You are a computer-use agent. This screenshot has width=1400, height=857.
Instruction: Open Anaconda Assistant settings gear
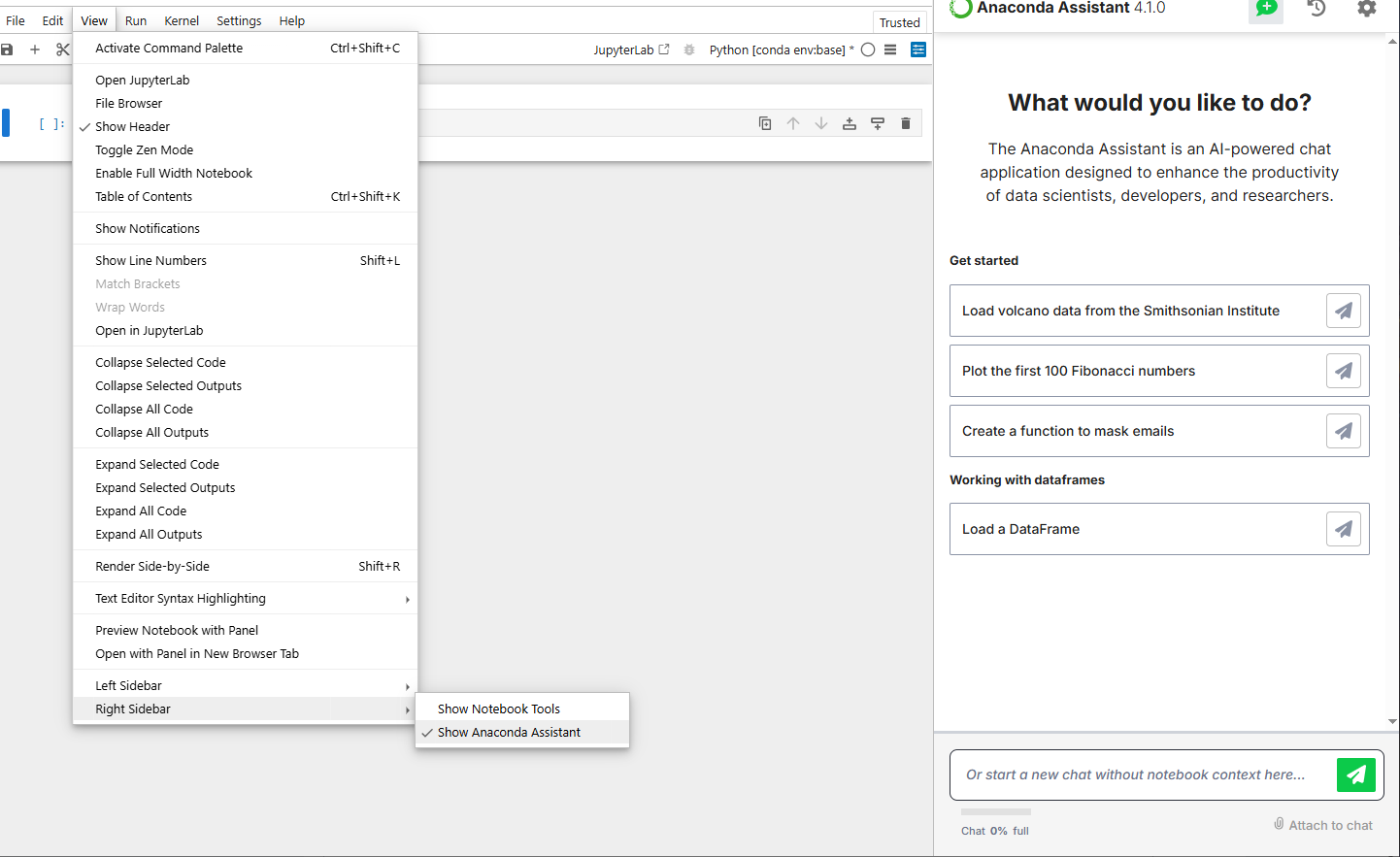pos(1366,9)
